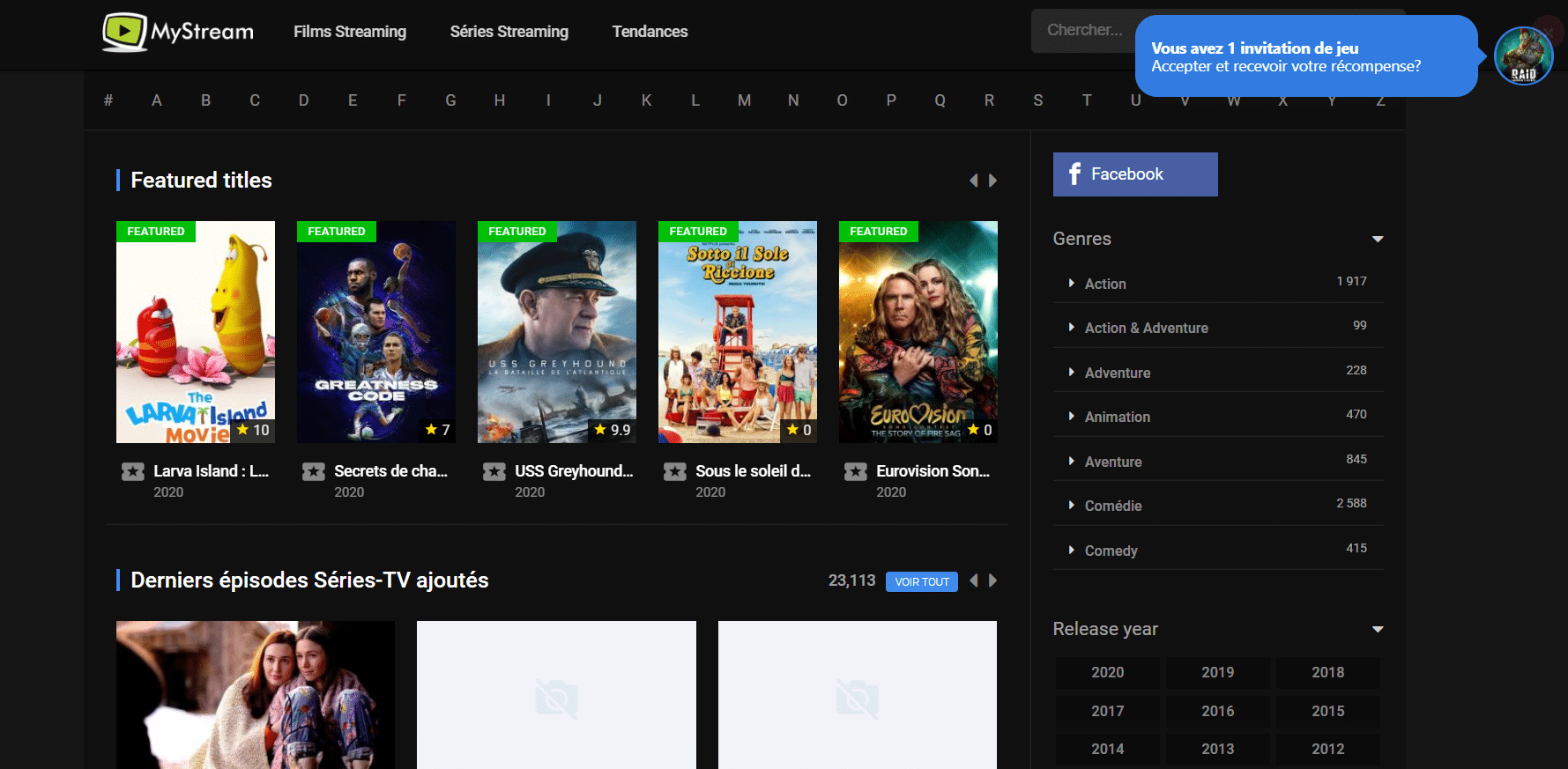Click the star rating 7 on Greatness Code
Screen dimensions: 1568x769
click(437, 430)
